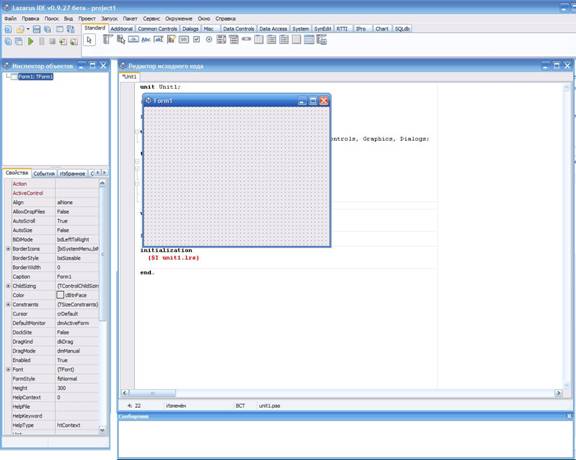Select the TToggleBox component icon

point(184,39)
